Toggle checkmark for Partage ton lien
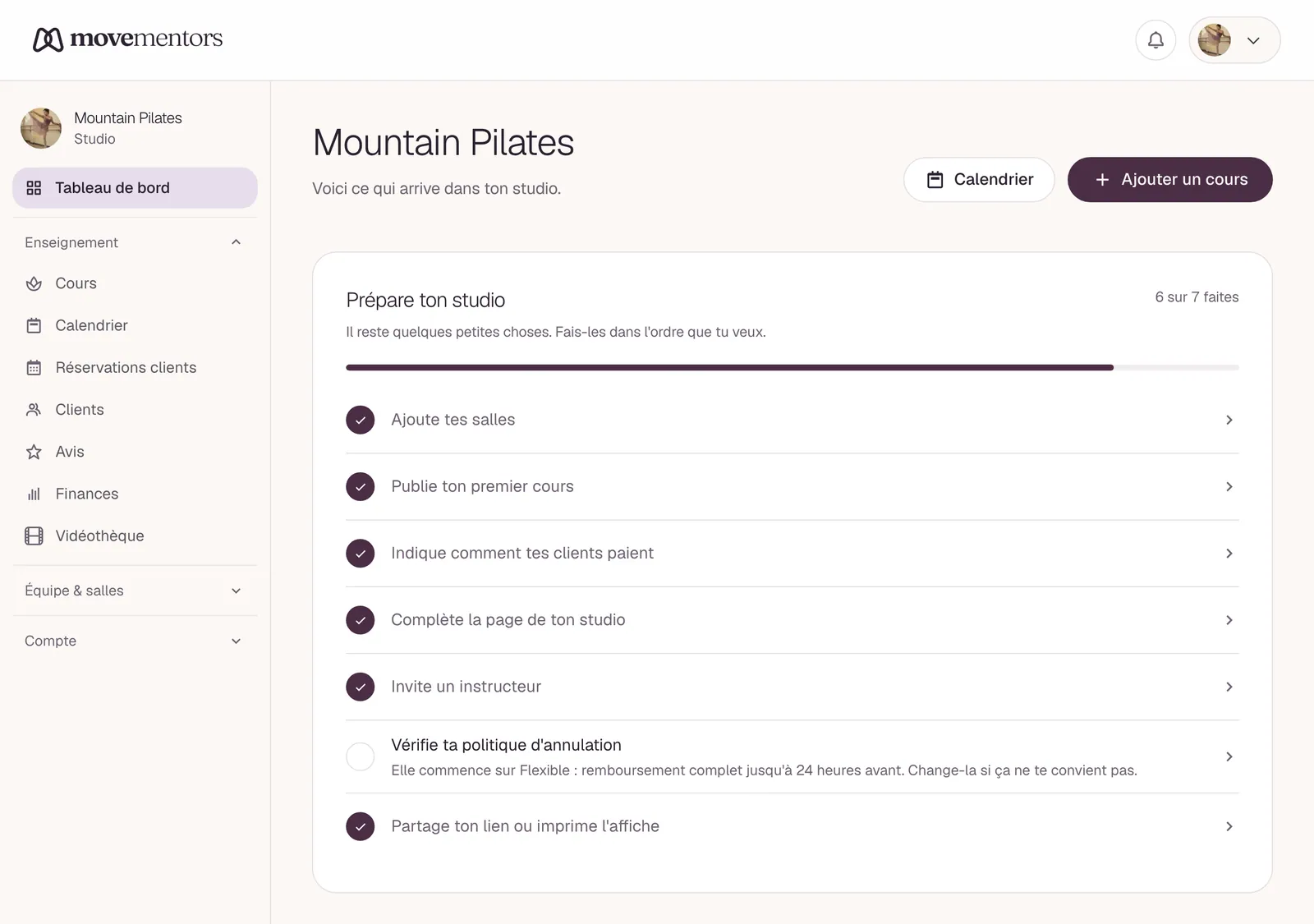This screenshot has width=1314, height=924. [x=361, y=826]
